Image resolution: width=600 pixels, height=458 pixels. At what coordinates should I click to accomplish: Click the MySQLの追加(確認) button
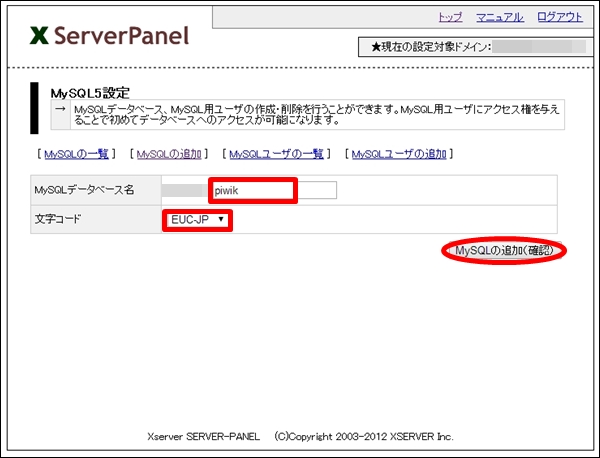[504, 251]
